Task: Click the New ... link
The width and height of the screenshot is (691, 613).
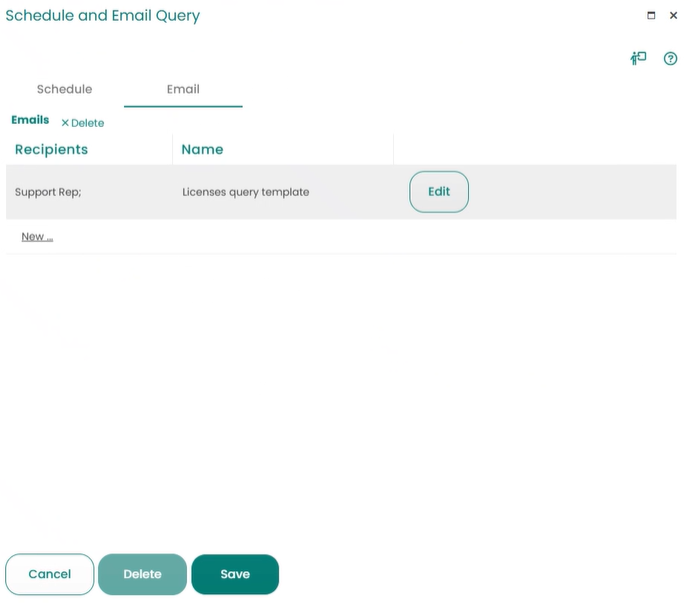Action: click(37, 237)
